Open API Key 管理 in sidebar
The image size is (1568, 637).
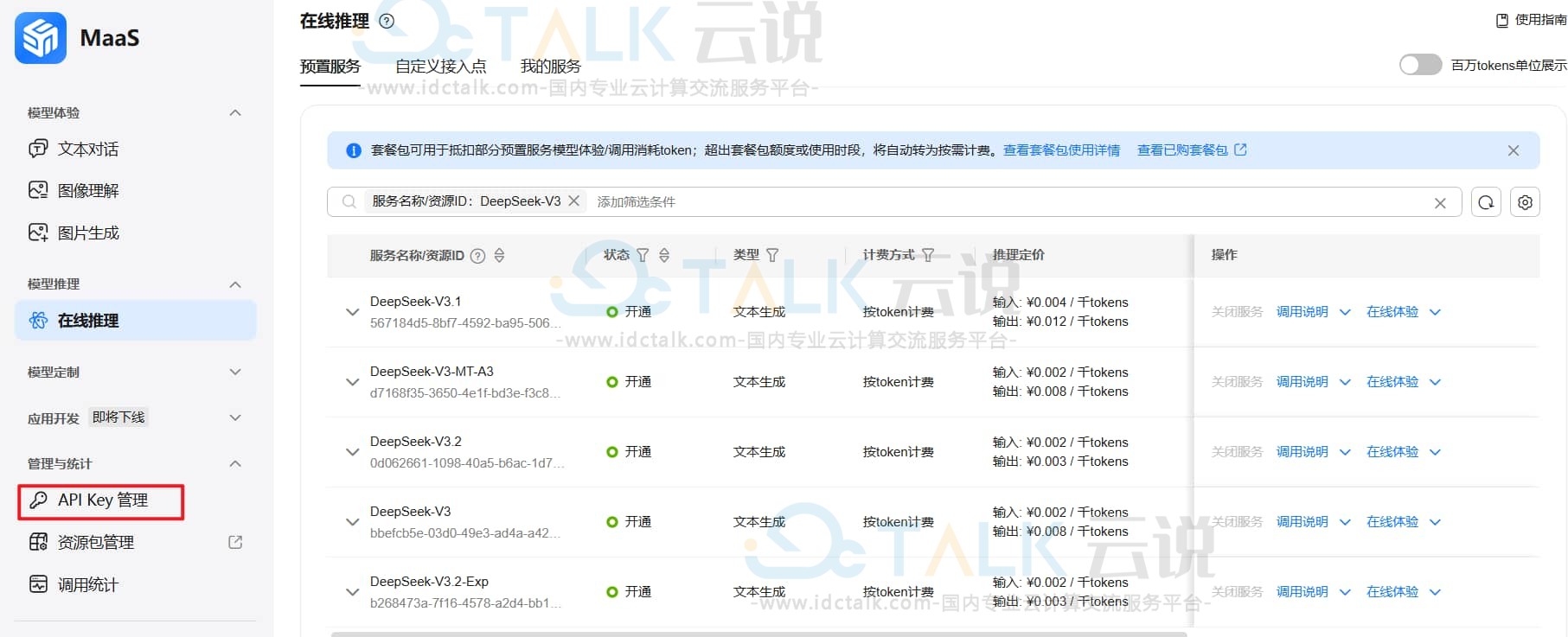[x=102, y=500]
